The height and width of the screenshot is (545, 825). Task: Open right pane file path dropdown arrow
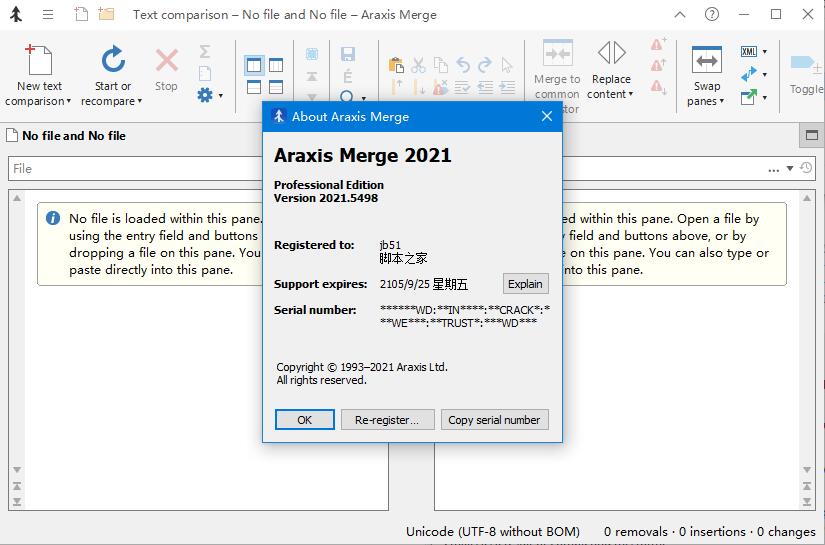(x=790, y=169)
